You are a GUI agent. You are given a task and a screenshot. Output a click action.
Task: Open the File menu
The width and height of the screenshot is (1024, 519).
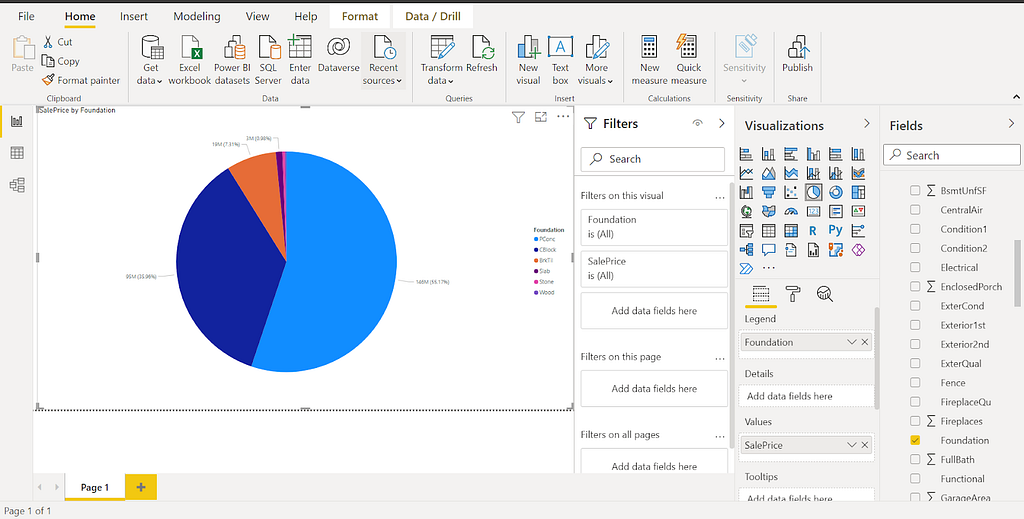(x=26, y=16)
